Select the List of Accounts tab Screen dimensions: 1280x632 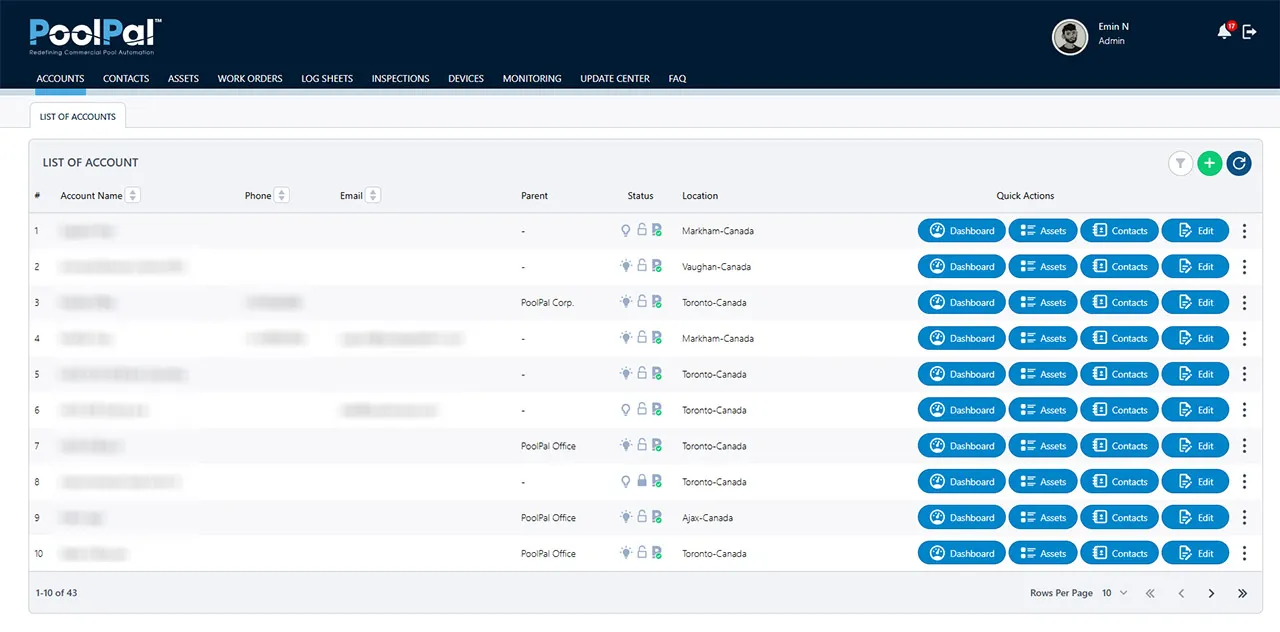[78, 116]
